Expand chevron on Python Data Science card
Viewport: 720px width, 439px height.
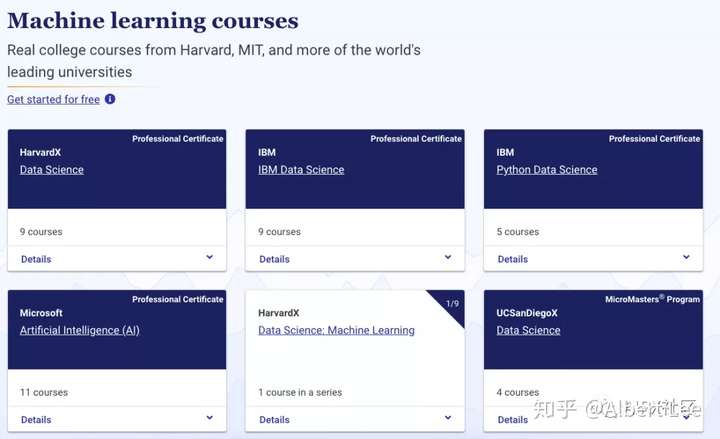coord(686,257)
